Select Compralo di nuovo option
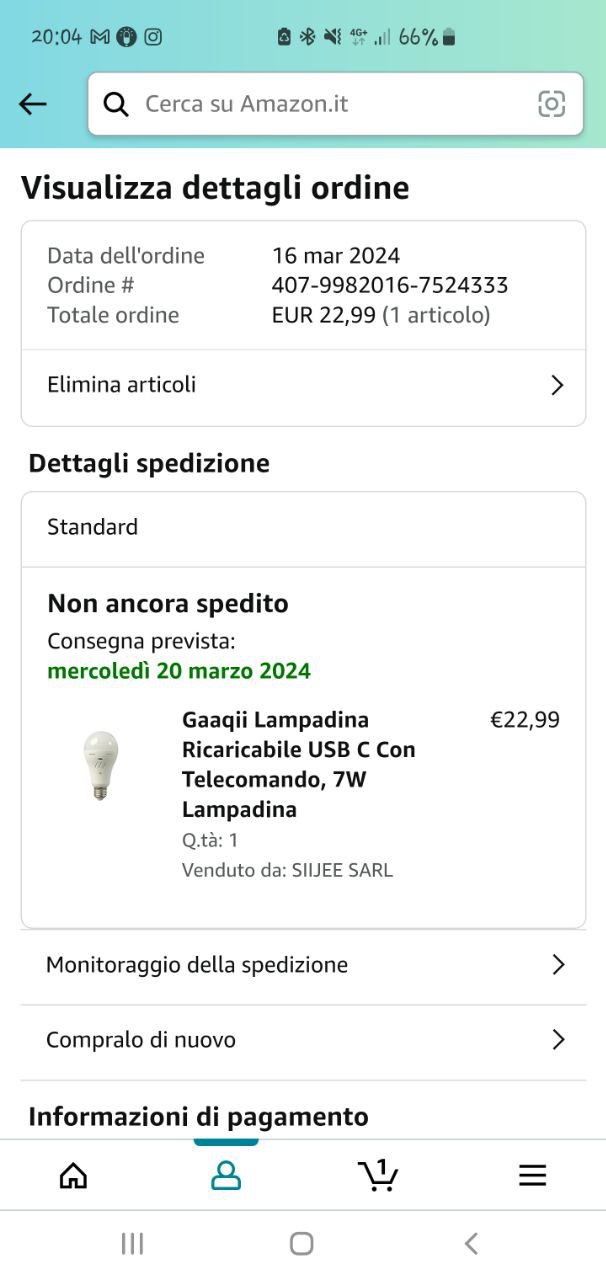The height and width of the screenshot is (1280, 606). click(141, 1040)
